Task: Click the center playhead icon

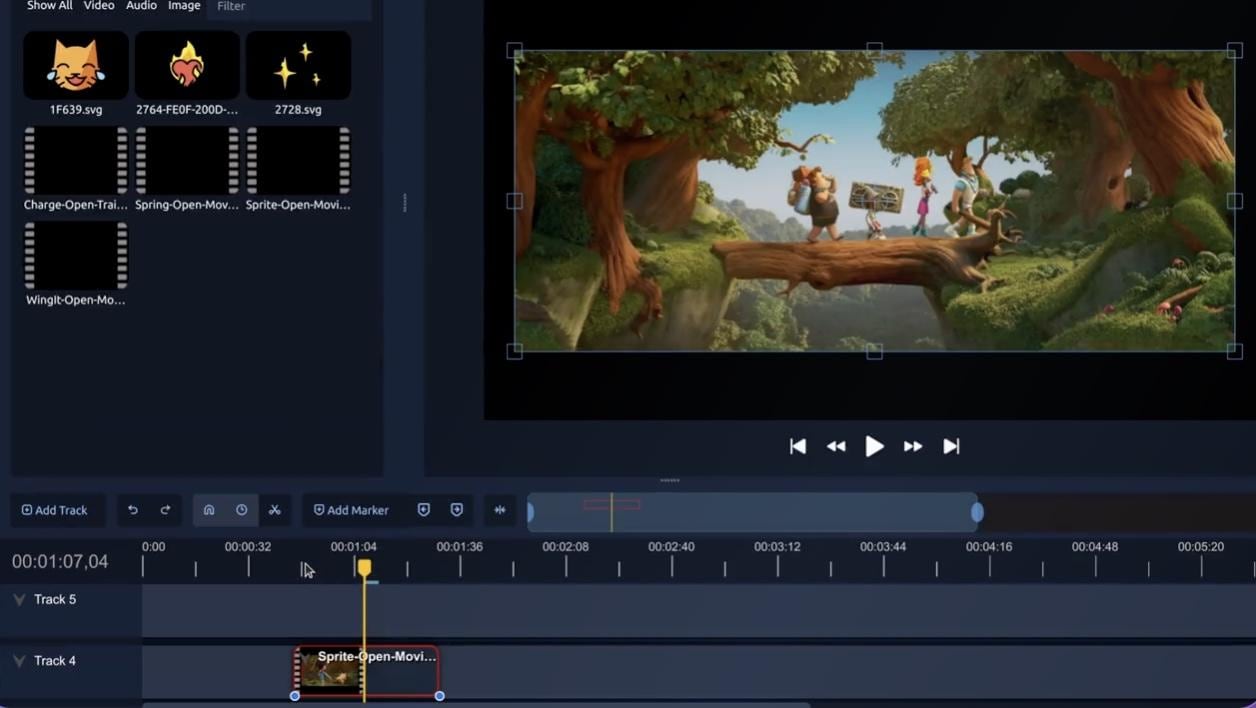Action: (x=499, y=510)
